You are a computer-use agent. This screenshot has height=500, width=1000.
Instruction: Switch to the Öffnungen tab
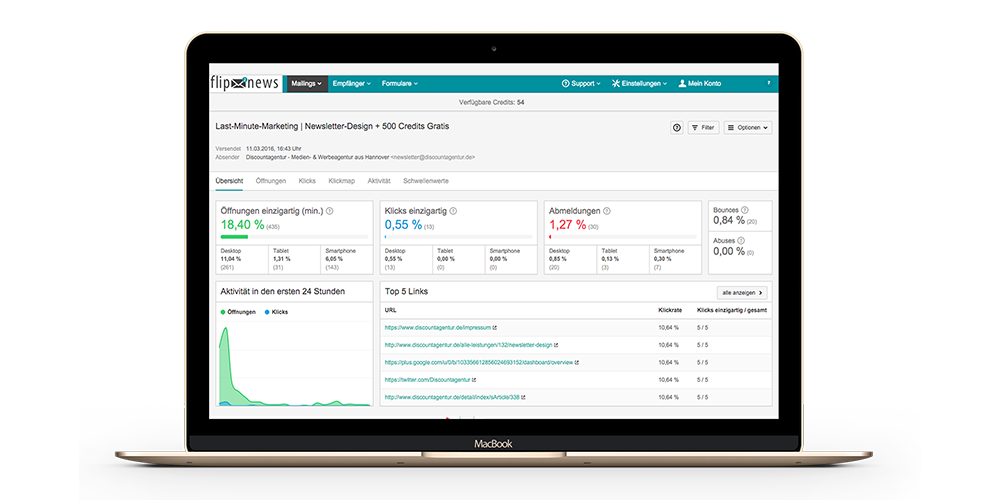[271, 181]
